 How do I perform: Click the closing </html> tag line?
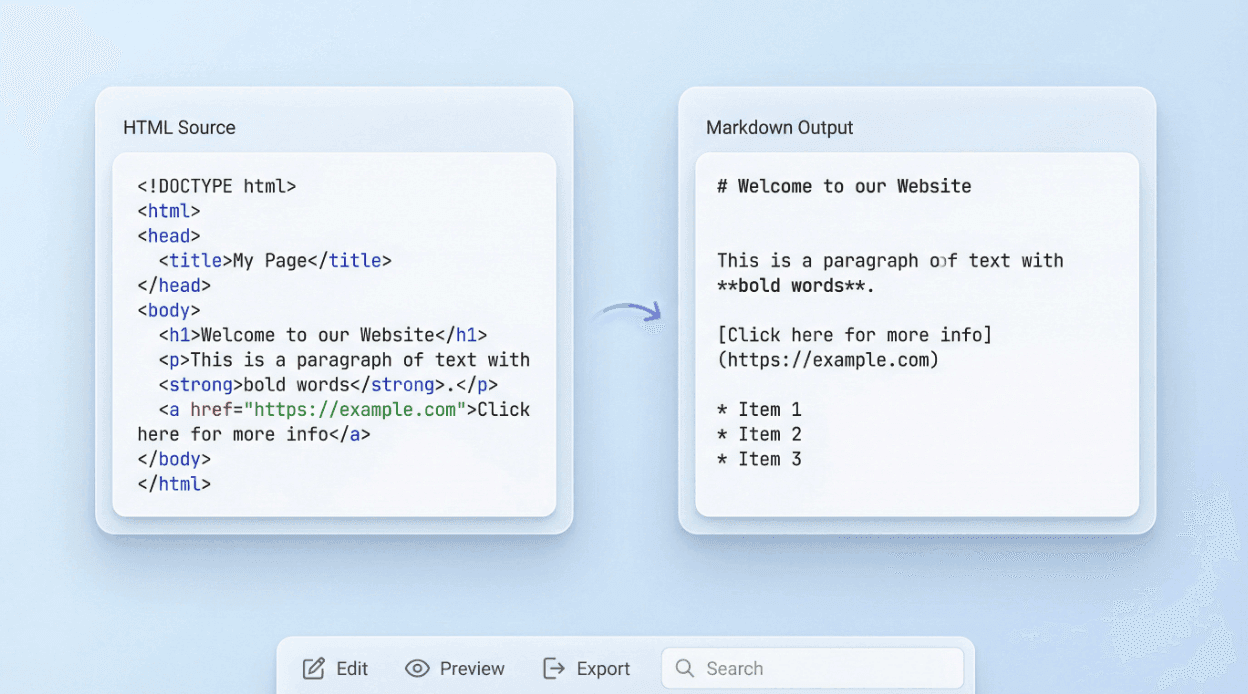(174, 484)
